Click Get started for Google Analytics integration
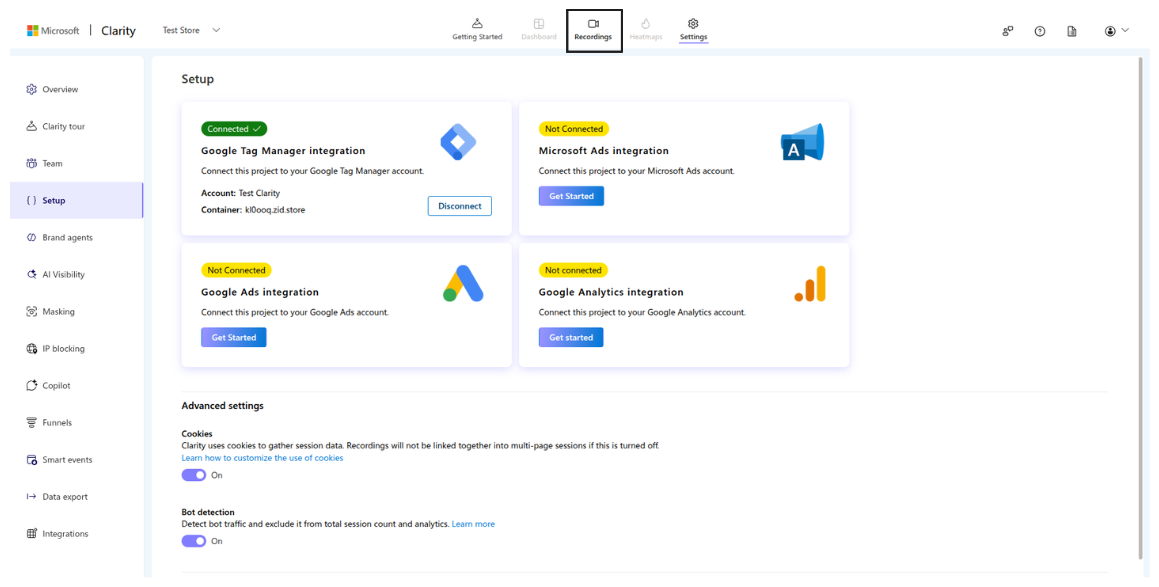The image size is (1159, 587). coord(571,337)
